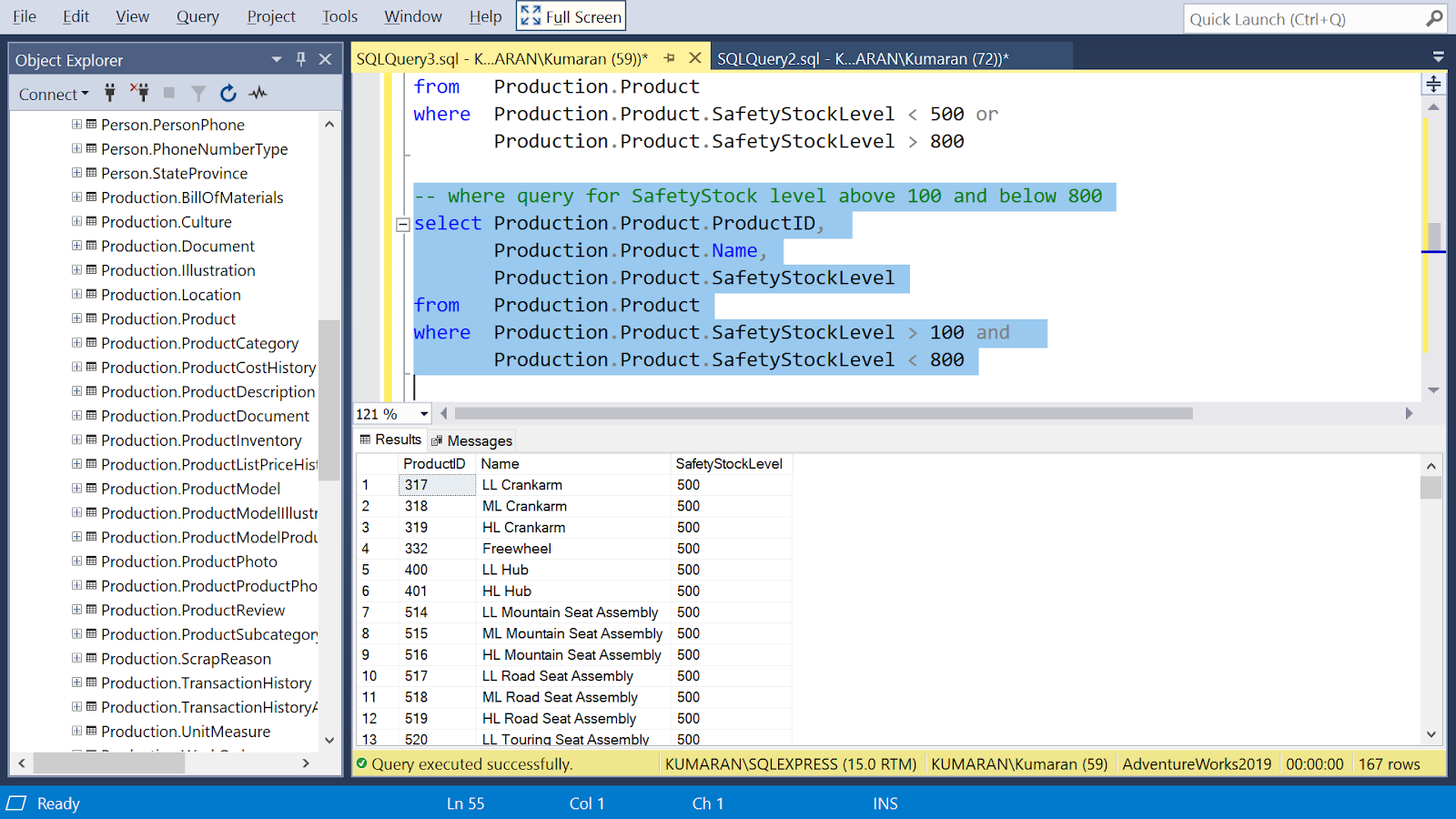Click the AdventureWorks2019 status bar entry
This screenshot has width=1456, height=819.
pos(1197,763)
